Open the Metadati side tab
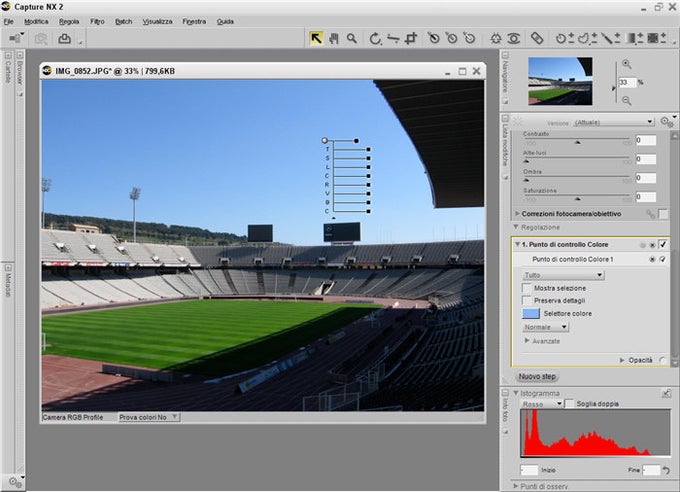The width and height of the screenshot is (680, 492). click(8, 284)
